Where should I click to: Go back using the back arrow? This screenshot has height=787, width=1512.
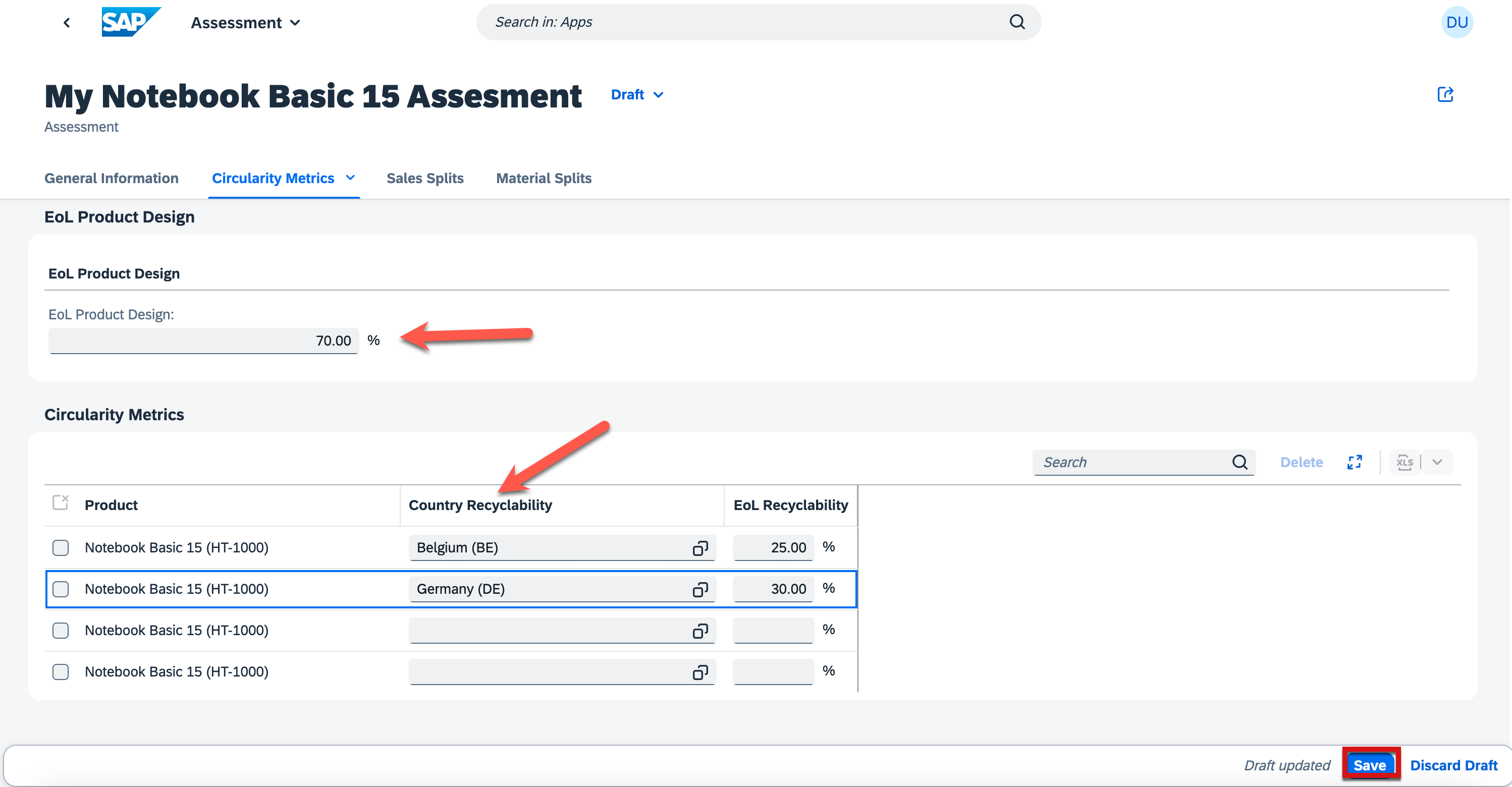(66, 22)
